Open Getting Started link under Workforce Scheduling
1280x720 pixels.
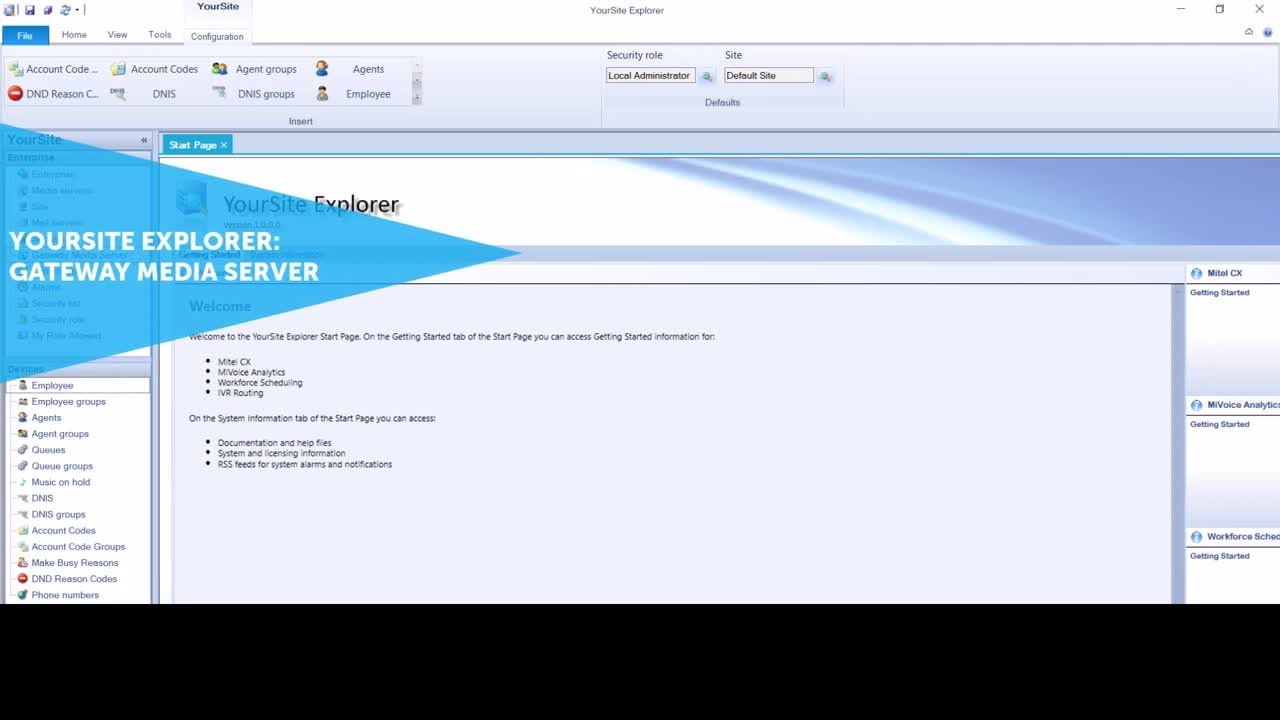point(1219,556)
